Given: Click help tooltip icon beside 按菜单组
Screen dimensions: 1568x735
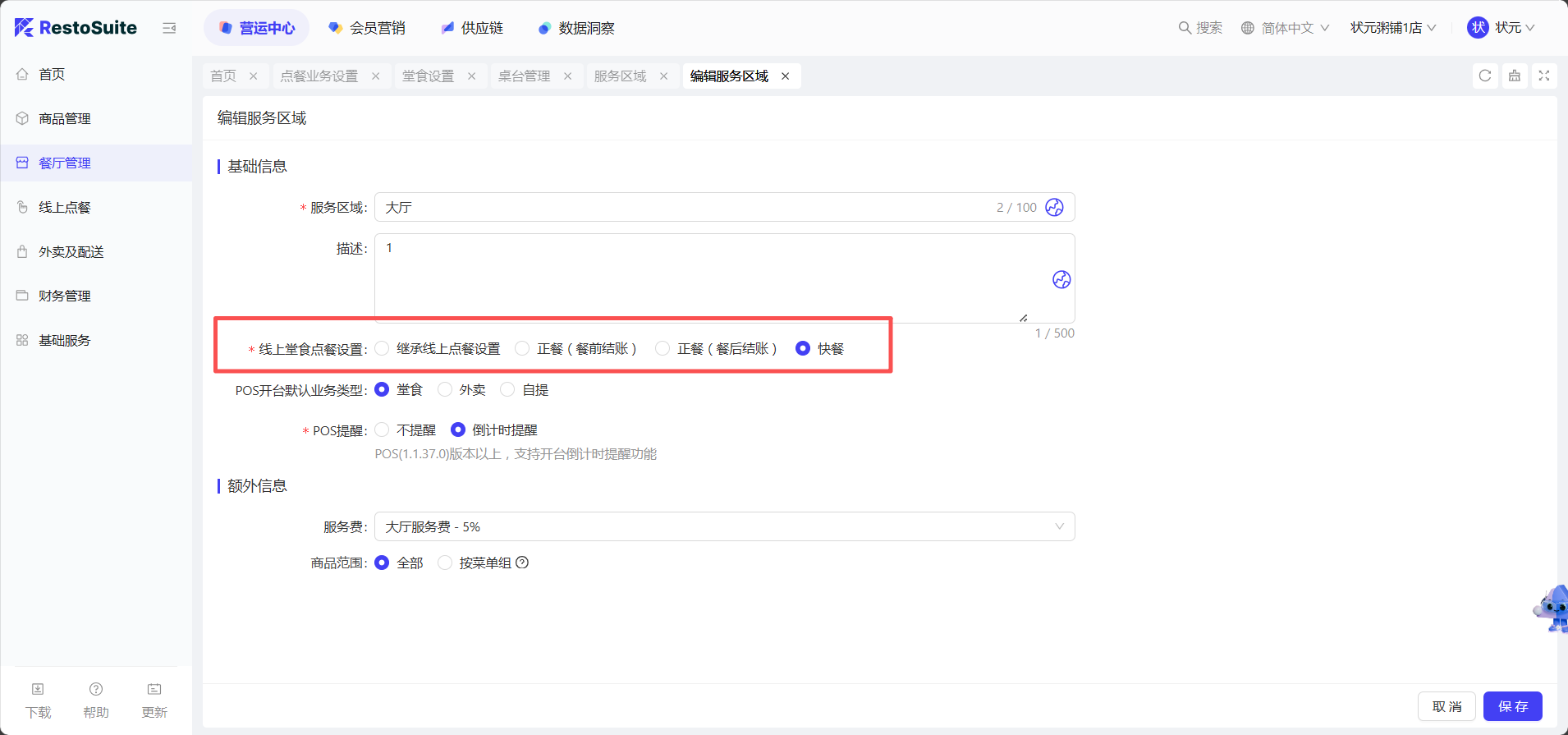Looking at the screenshot, I should (522, 563).
